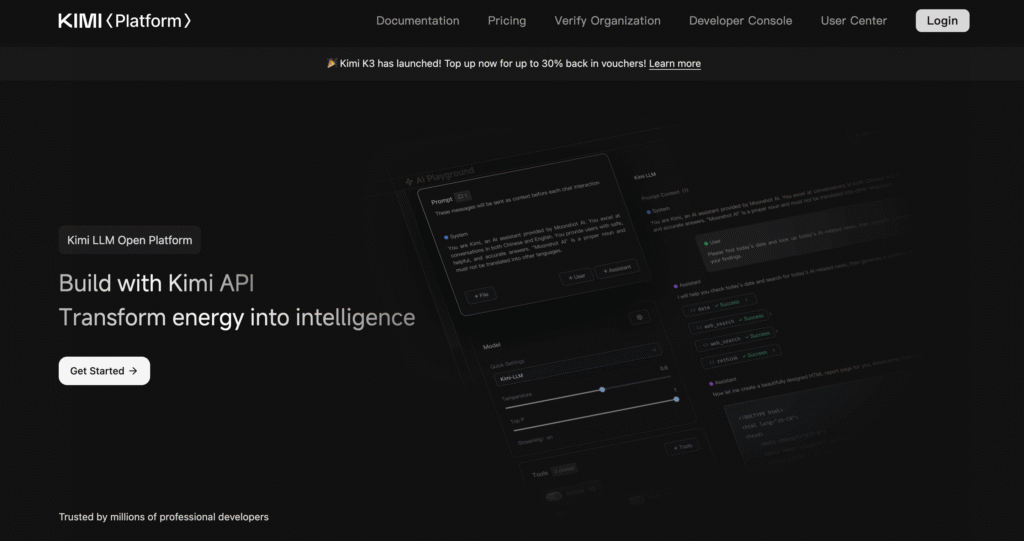Click the + Assistant button in the Prompt card
The height and width of the screenshot is (541, 1024).
[617, 269]
